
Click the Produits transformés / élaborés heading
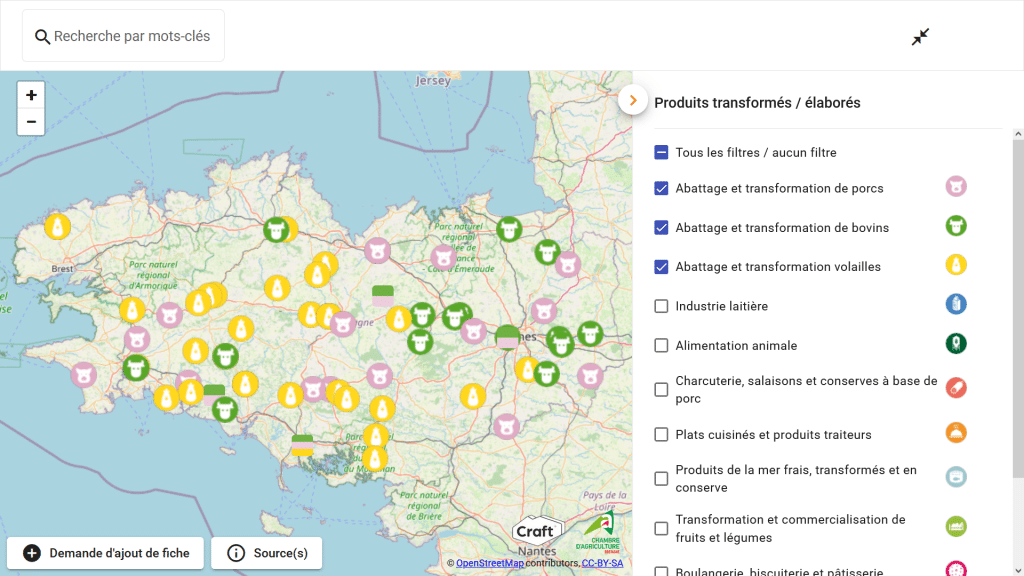(x=757, y=103)
